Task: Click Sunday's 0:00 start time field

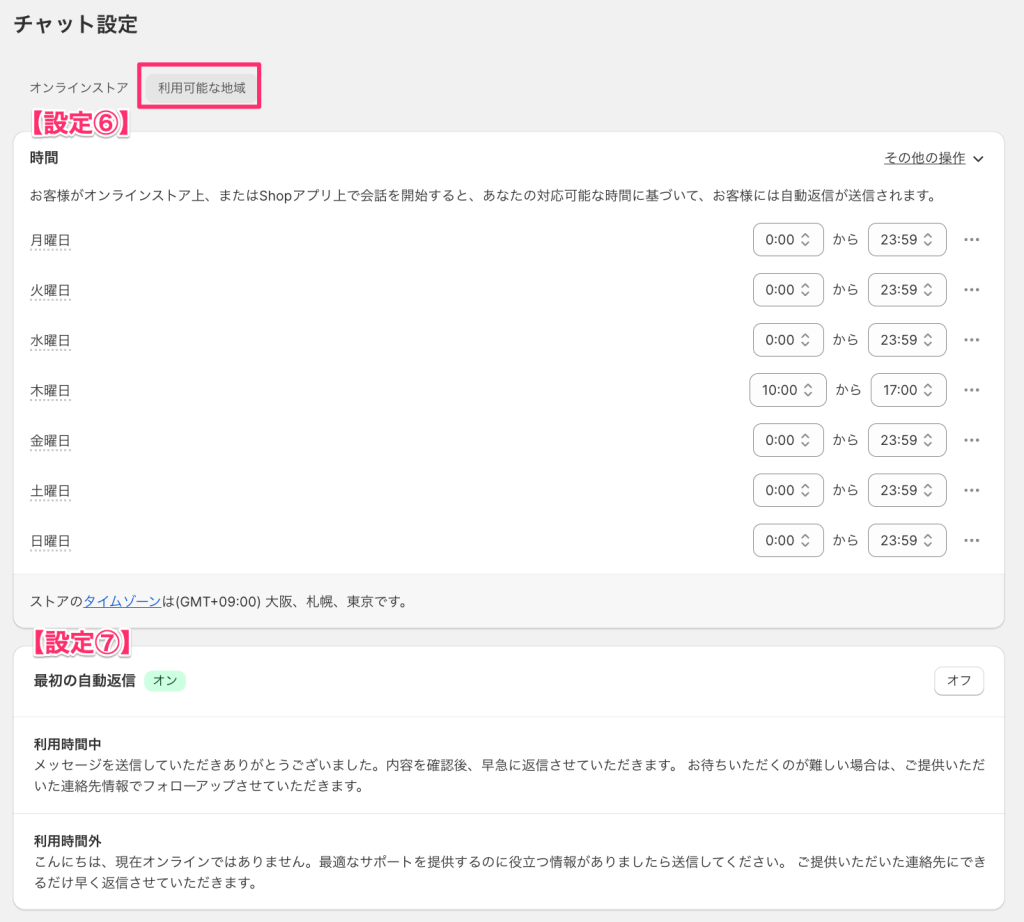Action: click(788, 540)
